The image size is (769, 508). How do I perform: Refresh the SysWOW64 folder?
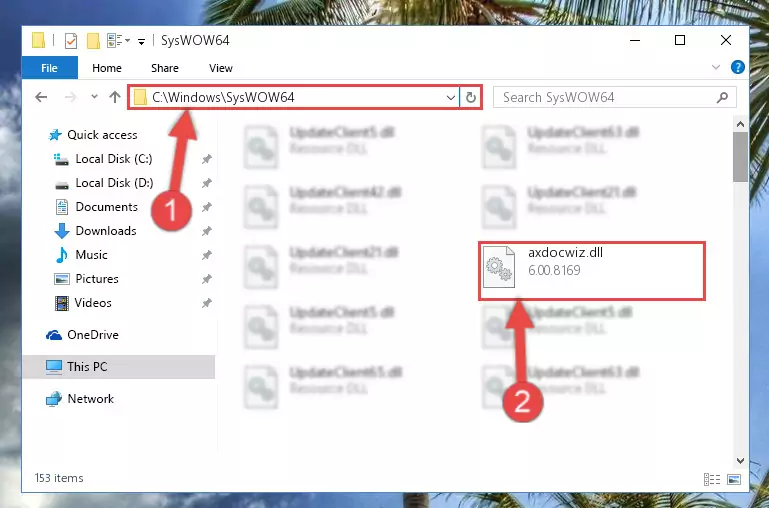point(471,98)
